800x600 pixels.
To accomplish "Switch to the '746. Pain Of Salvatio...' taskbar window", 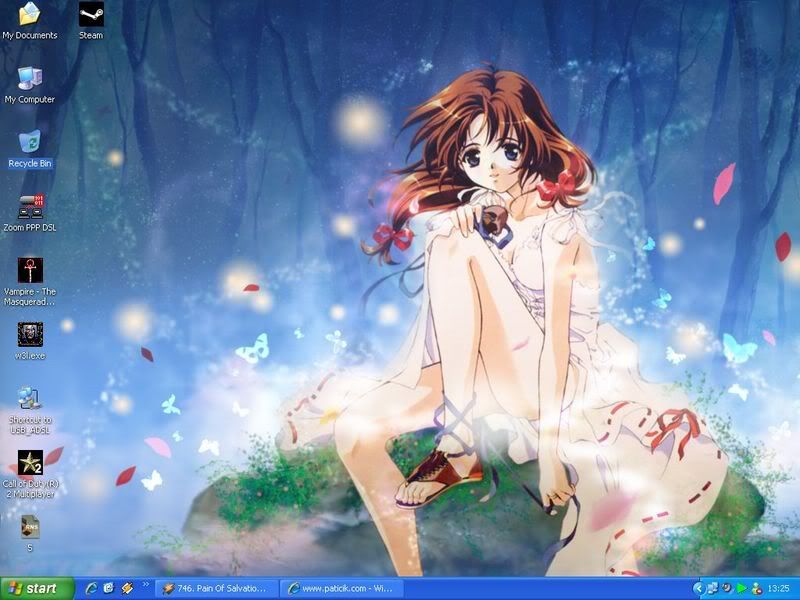I will tap(216, 589).
